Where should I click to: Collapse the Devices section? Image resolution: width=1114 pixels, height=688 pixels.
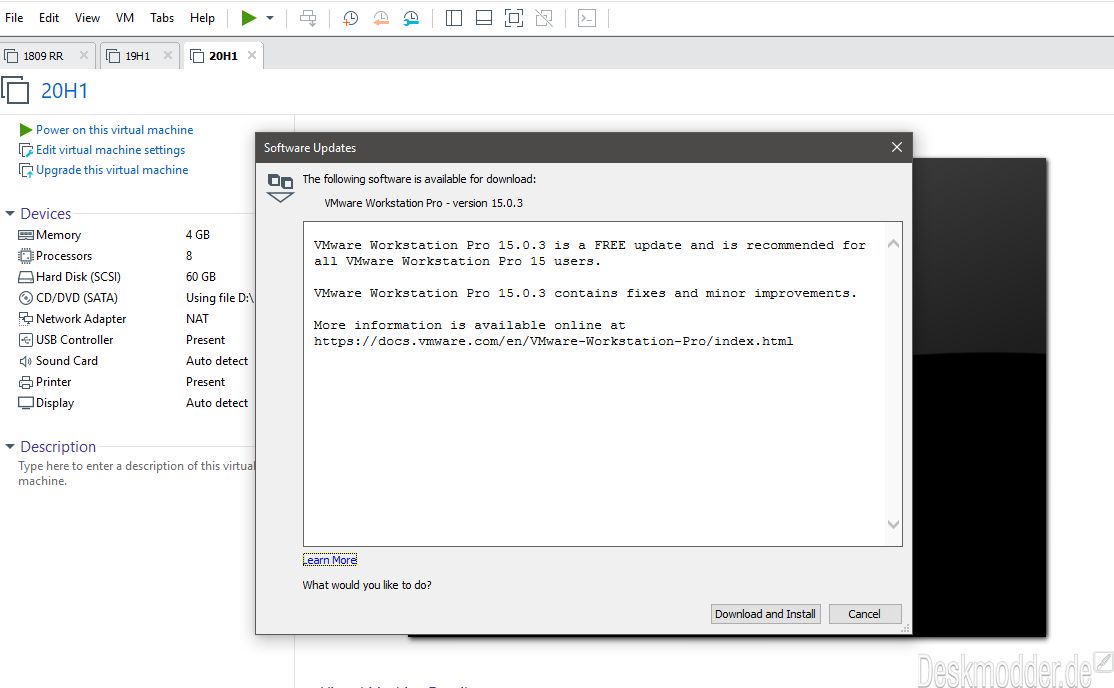pos(10,213)
